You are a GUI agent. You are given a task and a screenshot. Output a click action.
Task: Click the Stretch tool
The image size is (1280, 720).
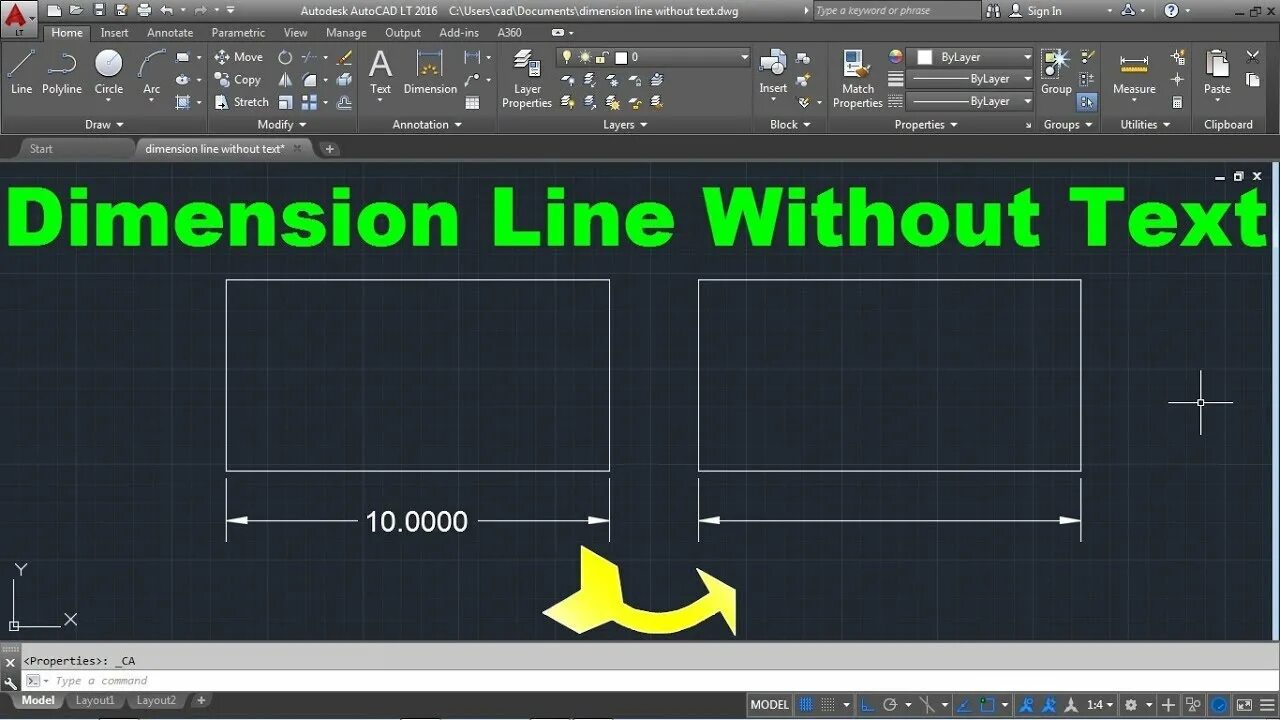click(x=242, y=101)
